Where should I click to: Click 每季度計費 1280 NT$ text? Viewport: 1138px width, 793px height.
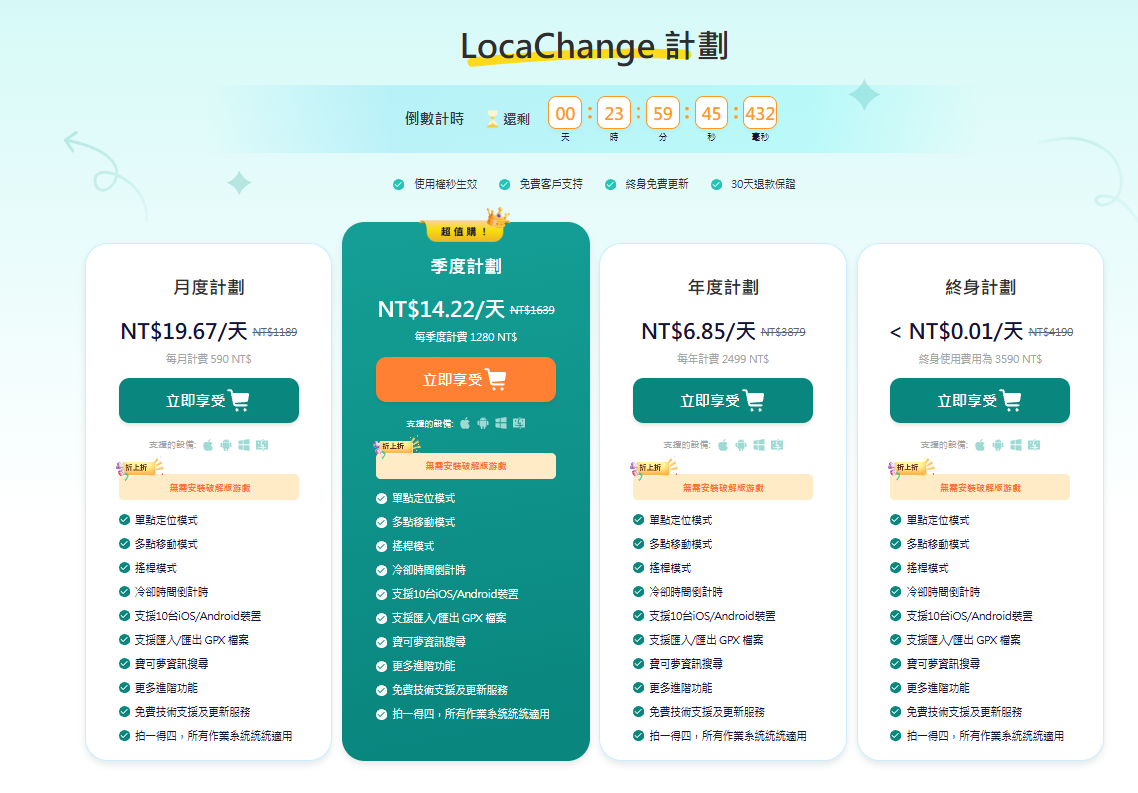[466, 337]
